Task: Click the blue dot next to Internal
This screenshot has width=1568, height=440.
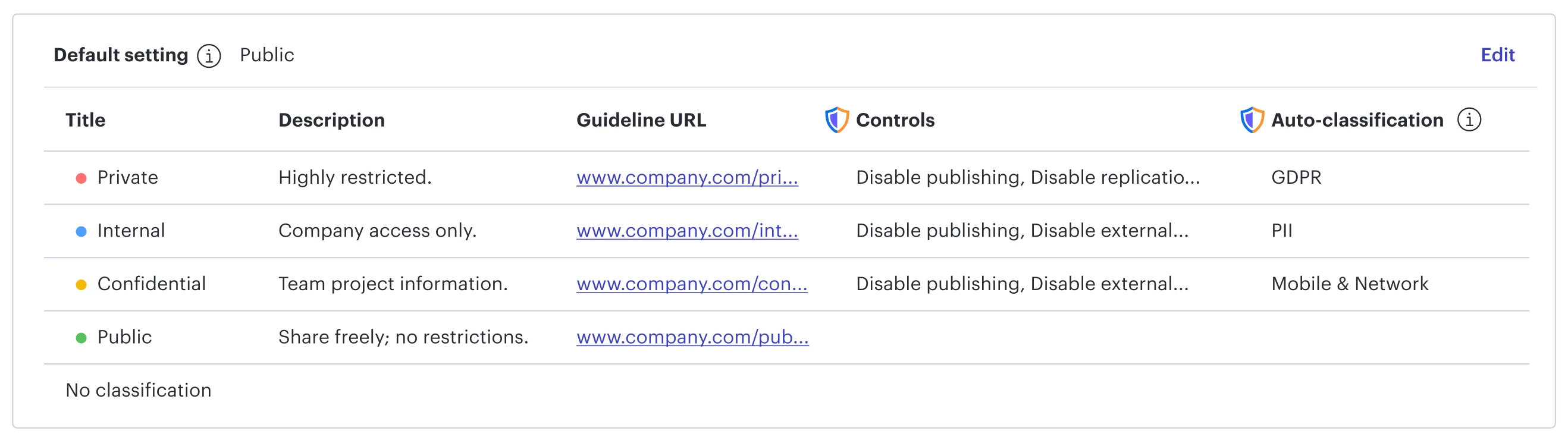Action: (81, 231)
